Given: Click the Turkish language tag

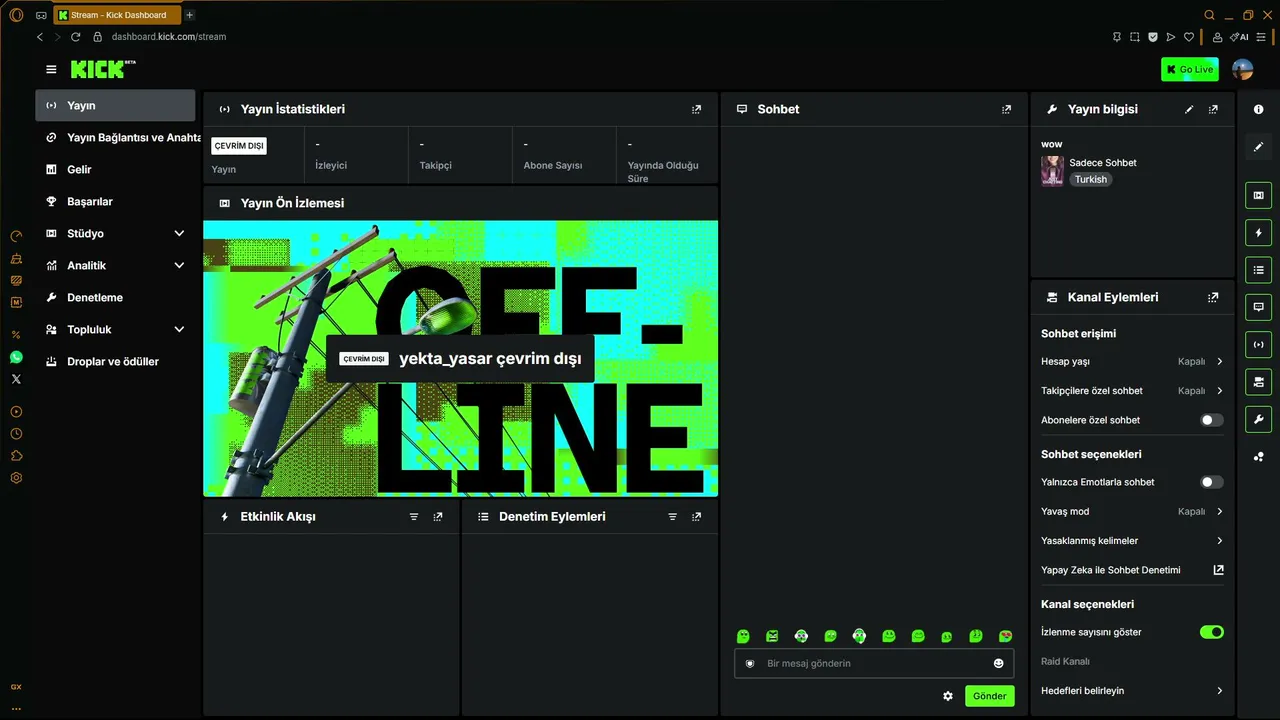Looking at the screenshot, I should [x=1091, y=180].
